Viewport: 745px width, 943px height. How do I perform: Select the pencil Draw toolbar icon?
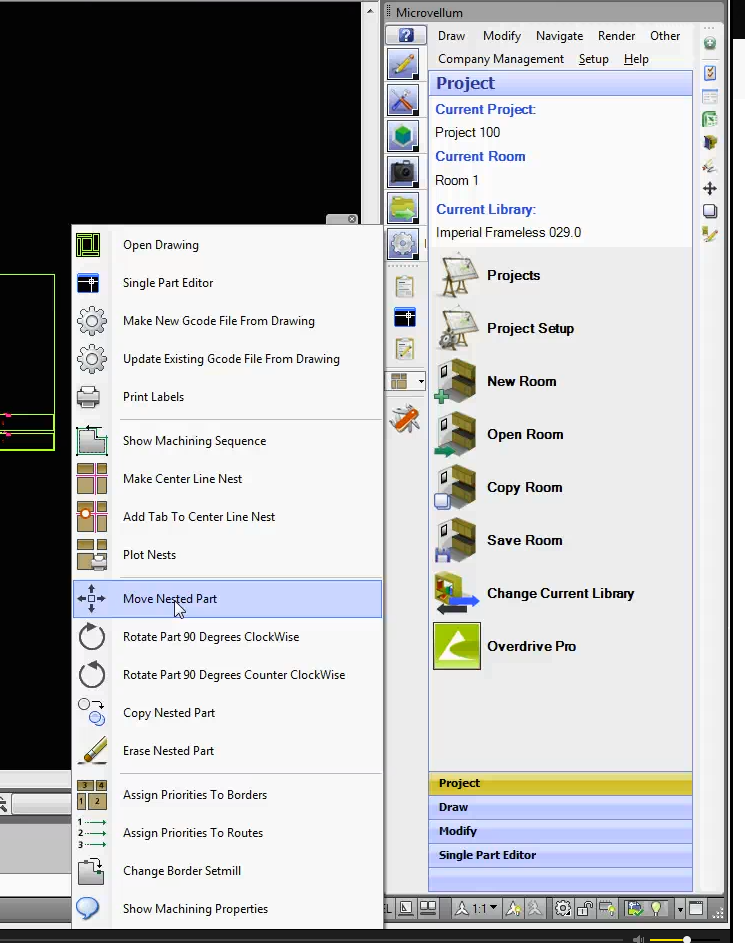pos(402,64)
